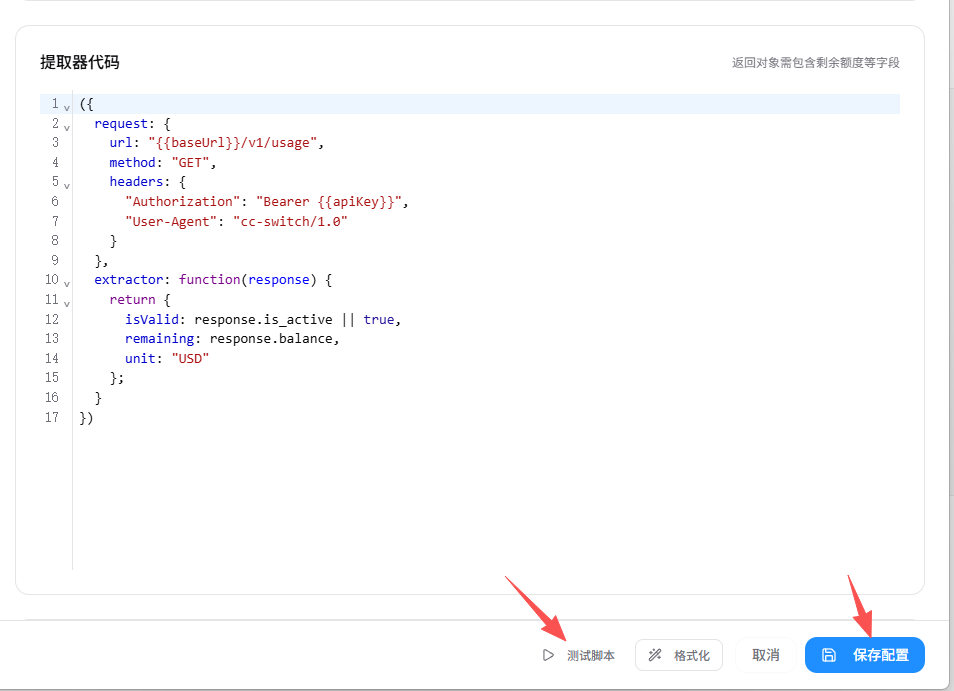
Task: Select line number 17 in the gutter
Action: [52, 417]
